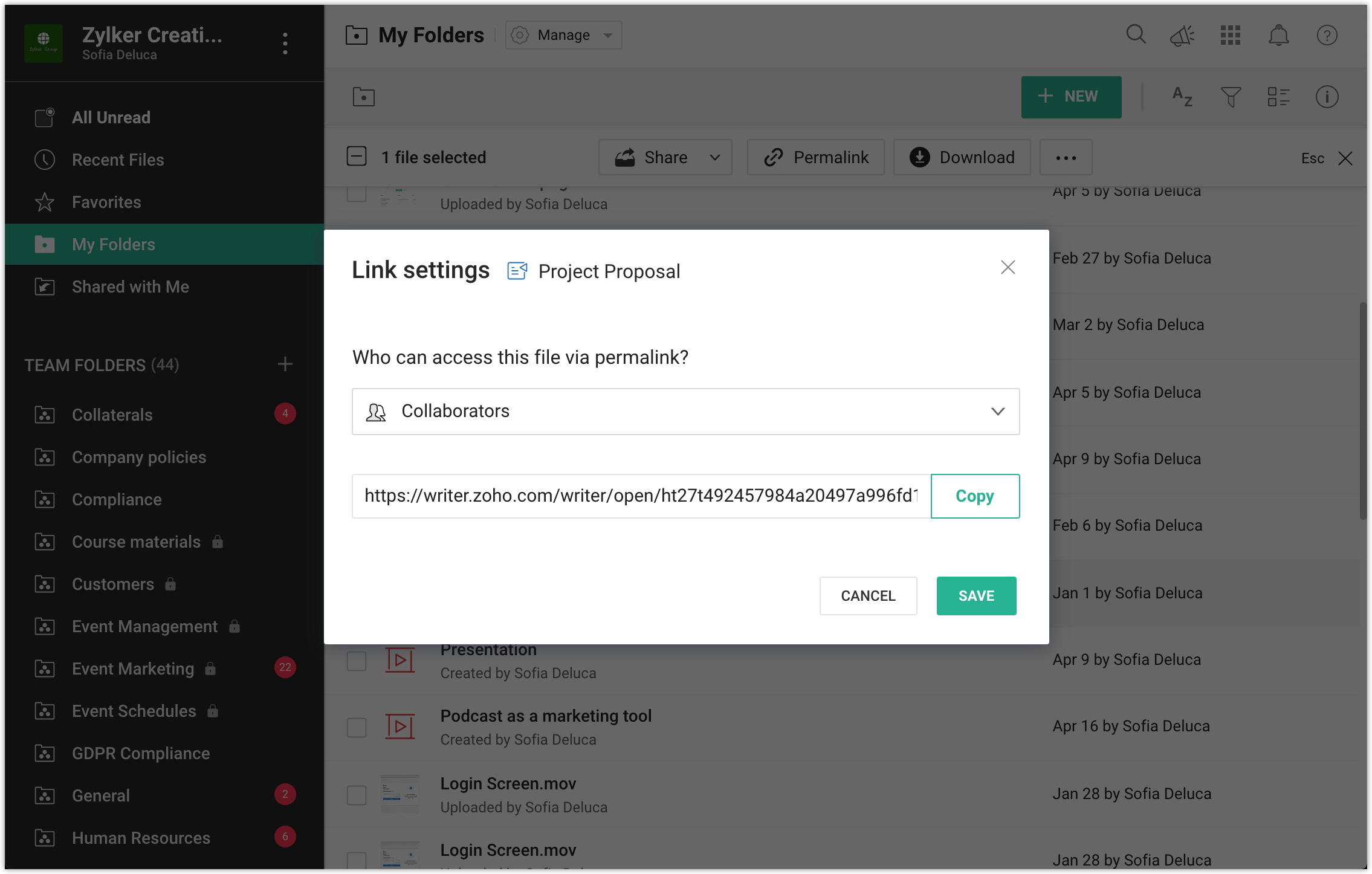Screen dimensions: 1372x874
Task: Click the permalink URL text field
Action: pyautogui.click(x=641, y=496)
